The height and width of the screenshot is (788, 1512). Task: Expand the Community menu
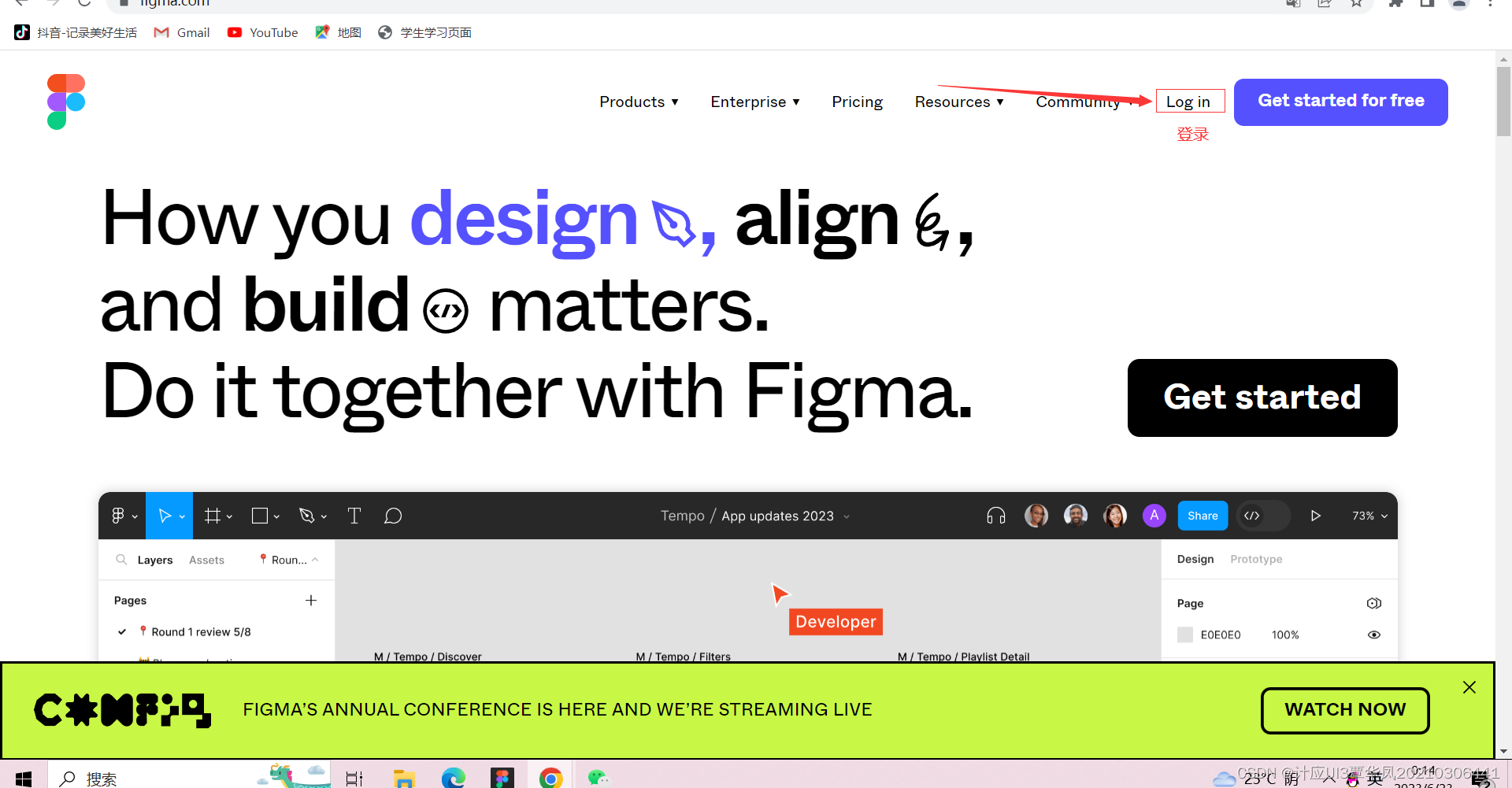(x=1085, y=102)
